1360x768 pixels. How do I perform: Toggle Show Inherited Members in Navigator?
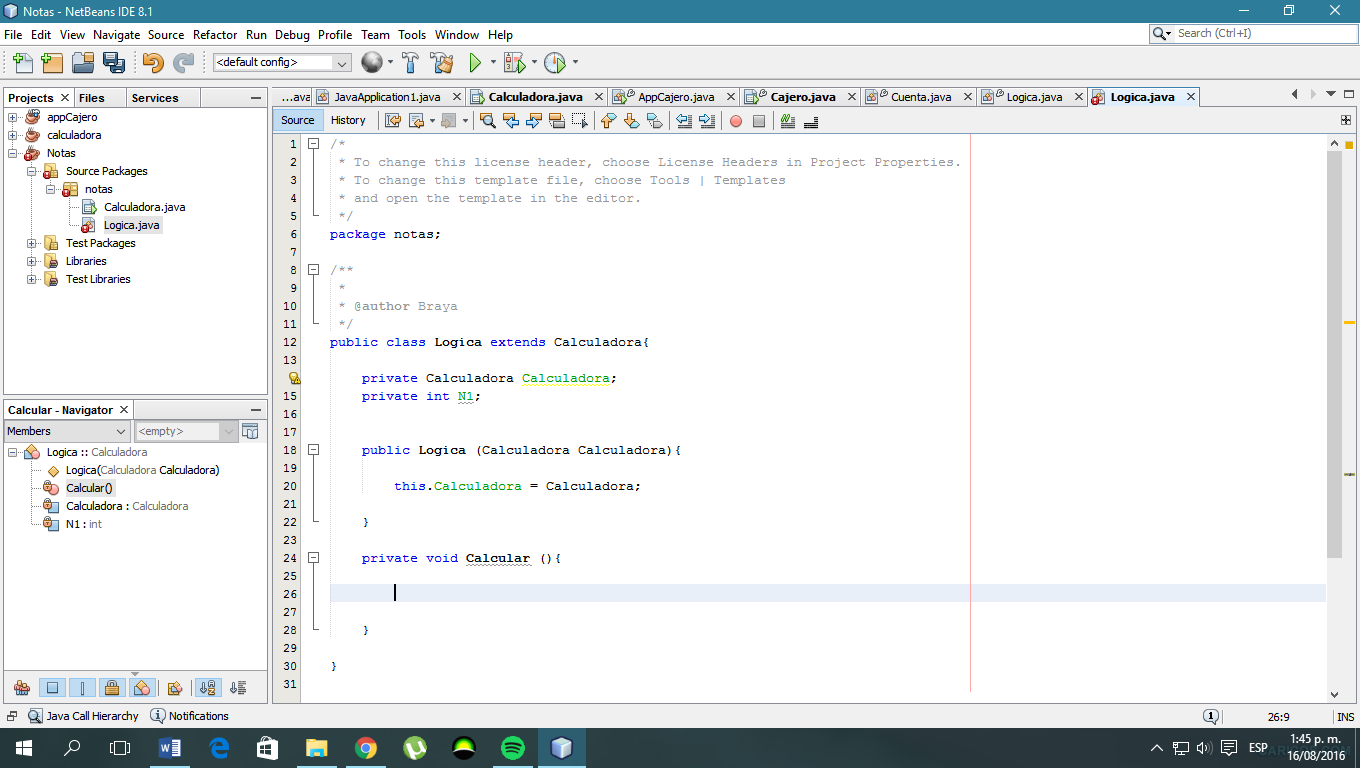coord(22,688)
